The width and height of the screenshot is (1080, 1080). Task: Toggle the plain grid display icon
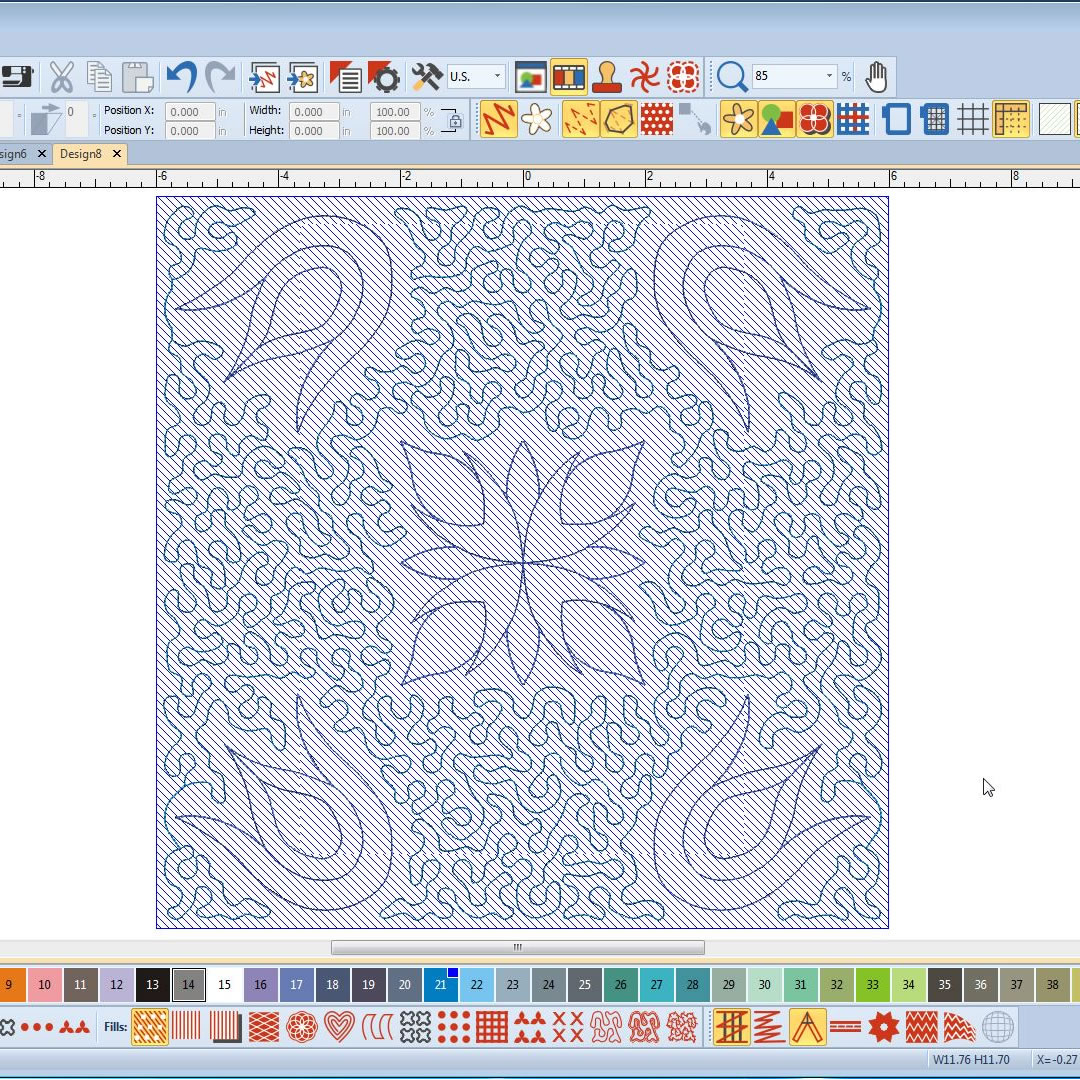[x=972, y=119]
